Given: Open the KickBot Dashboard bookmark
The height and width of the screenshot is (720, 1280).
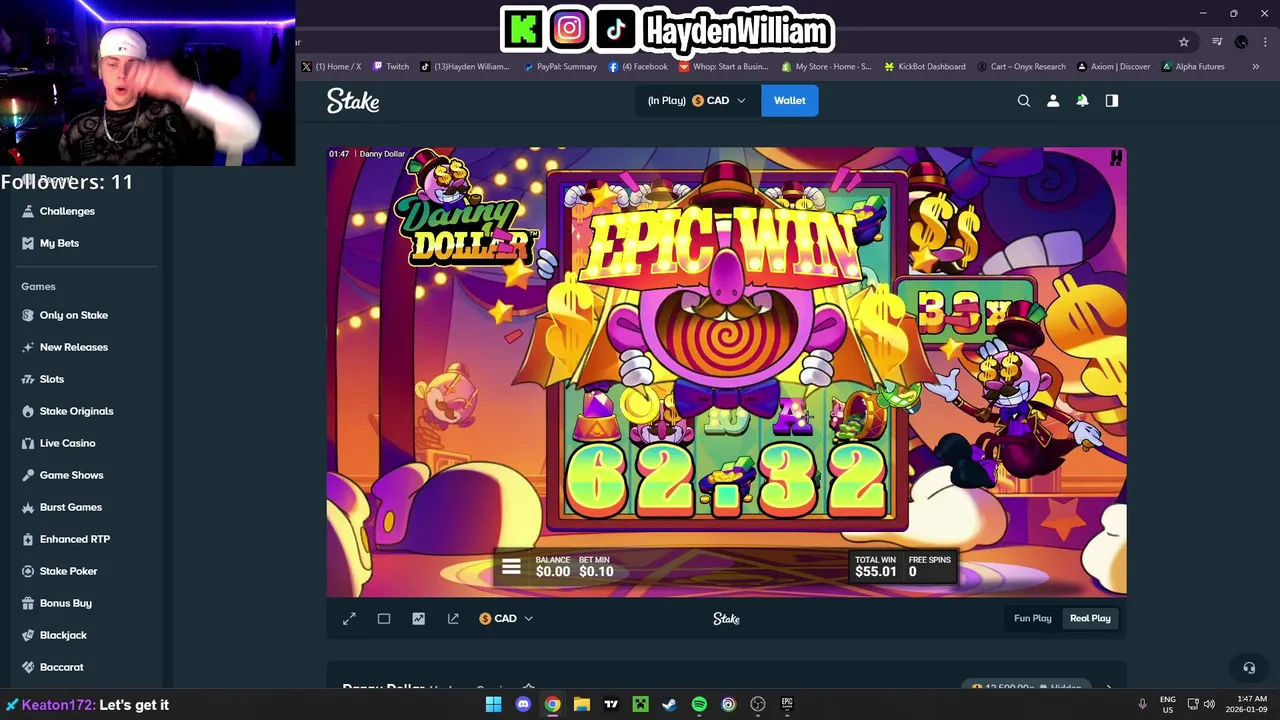Looking at the screenshot, I should [x=924, y=67].
